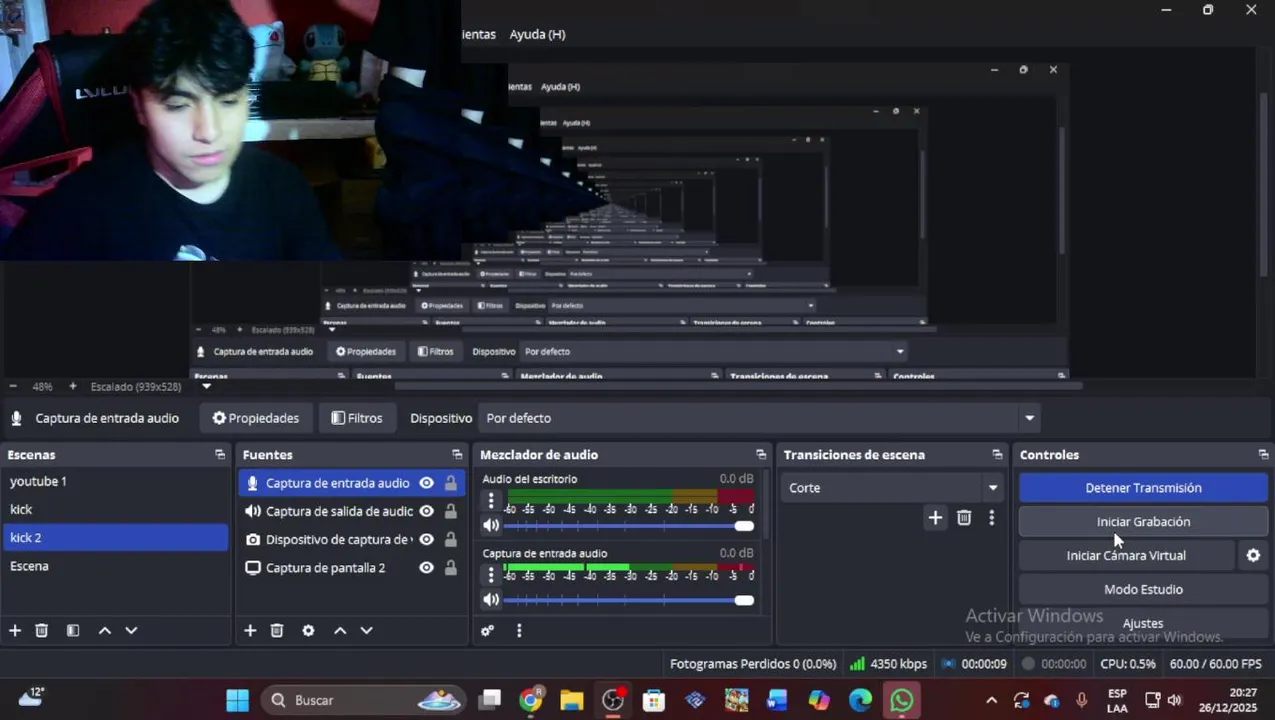Open advanced audio properties gears icon
This screenshot has width=1275, height=720.
(488, 631)
